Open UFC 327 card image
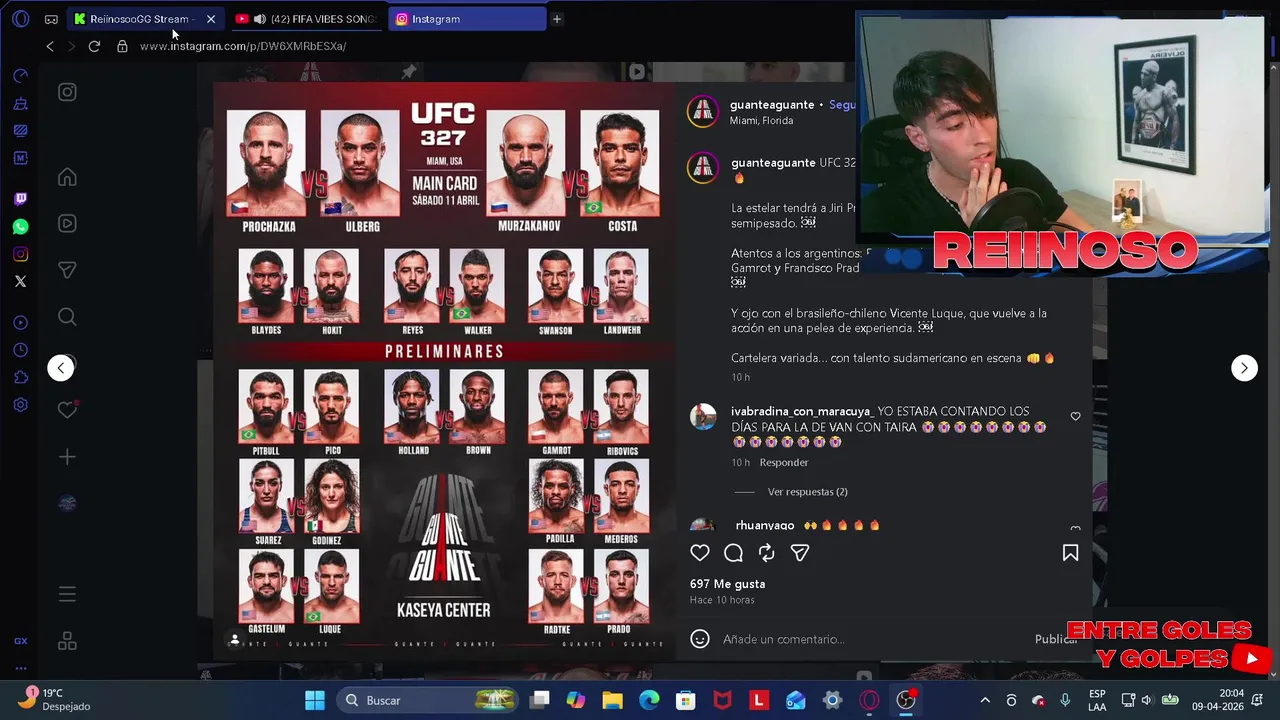This screenshot has height=720, width=1280. [444, 371]
